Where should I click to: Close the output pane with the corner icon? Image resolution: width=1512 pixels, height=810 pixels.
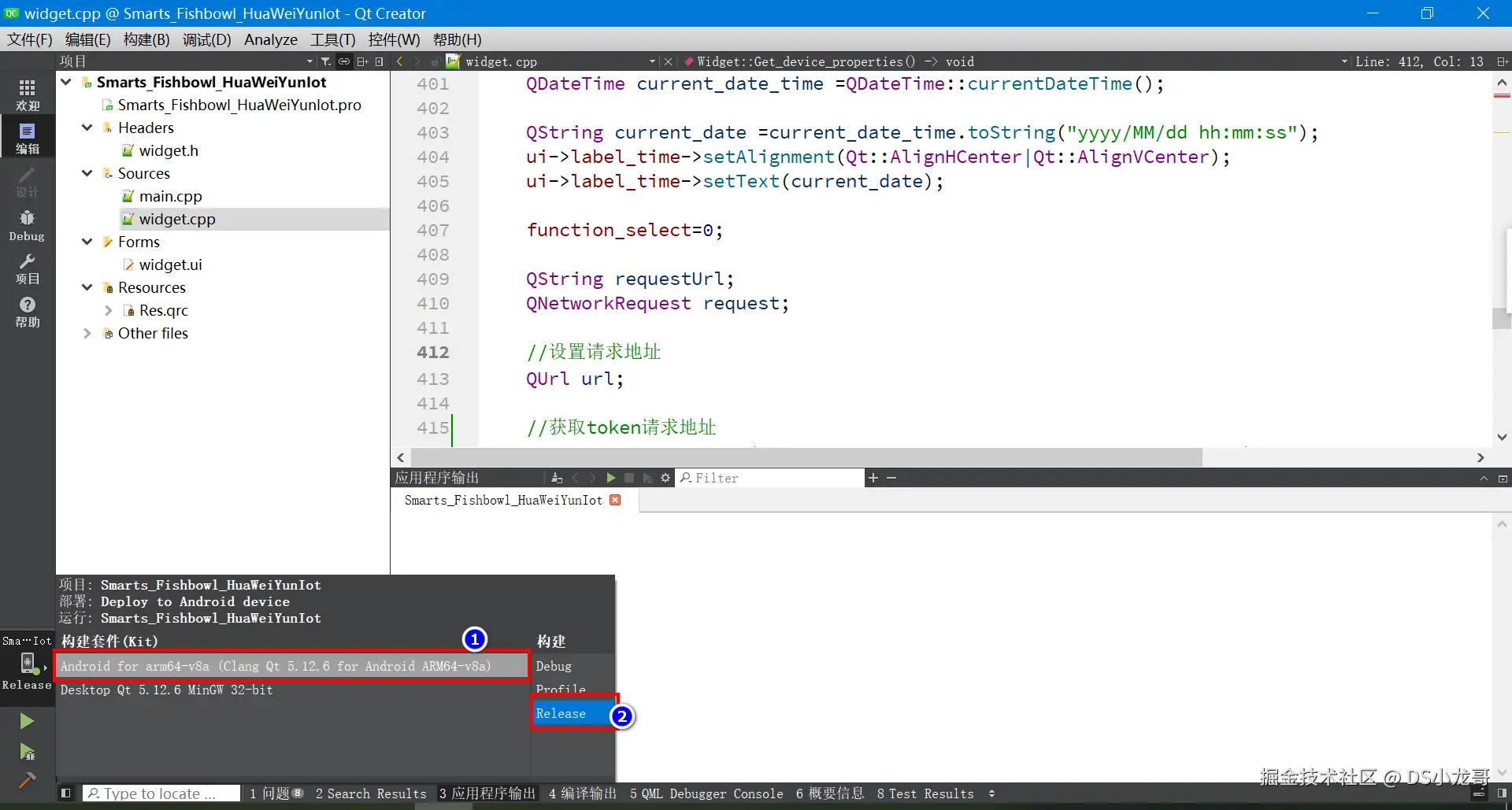[1503, 478]
